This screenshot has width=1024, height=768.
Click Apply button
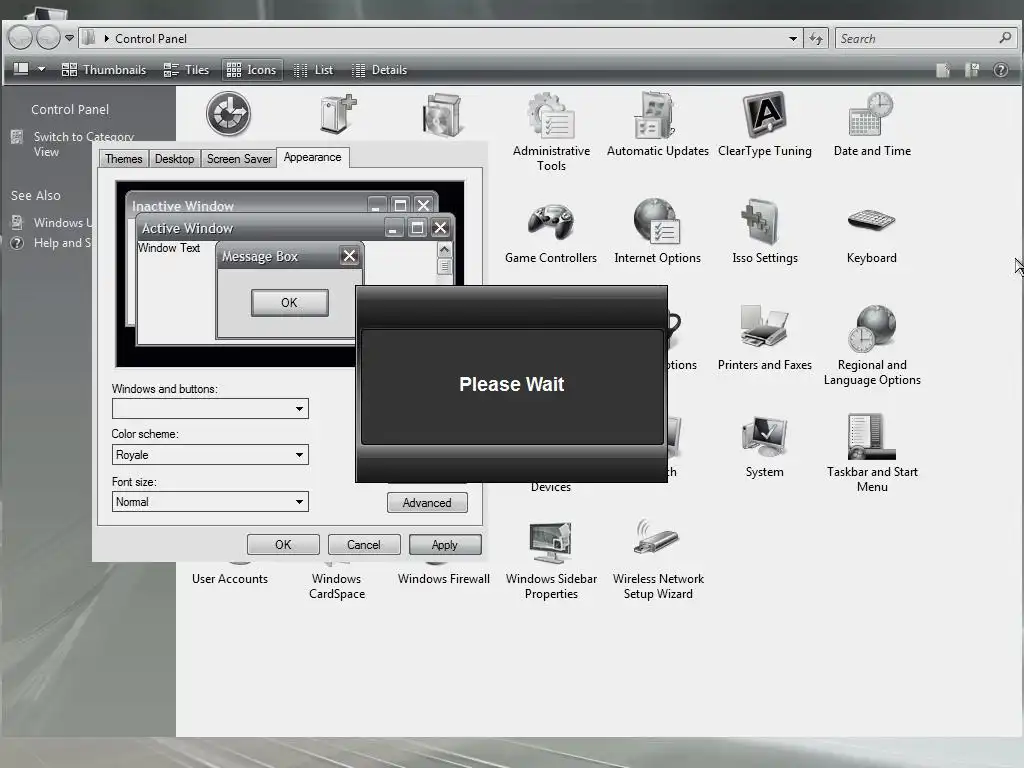tap(445, 545)
